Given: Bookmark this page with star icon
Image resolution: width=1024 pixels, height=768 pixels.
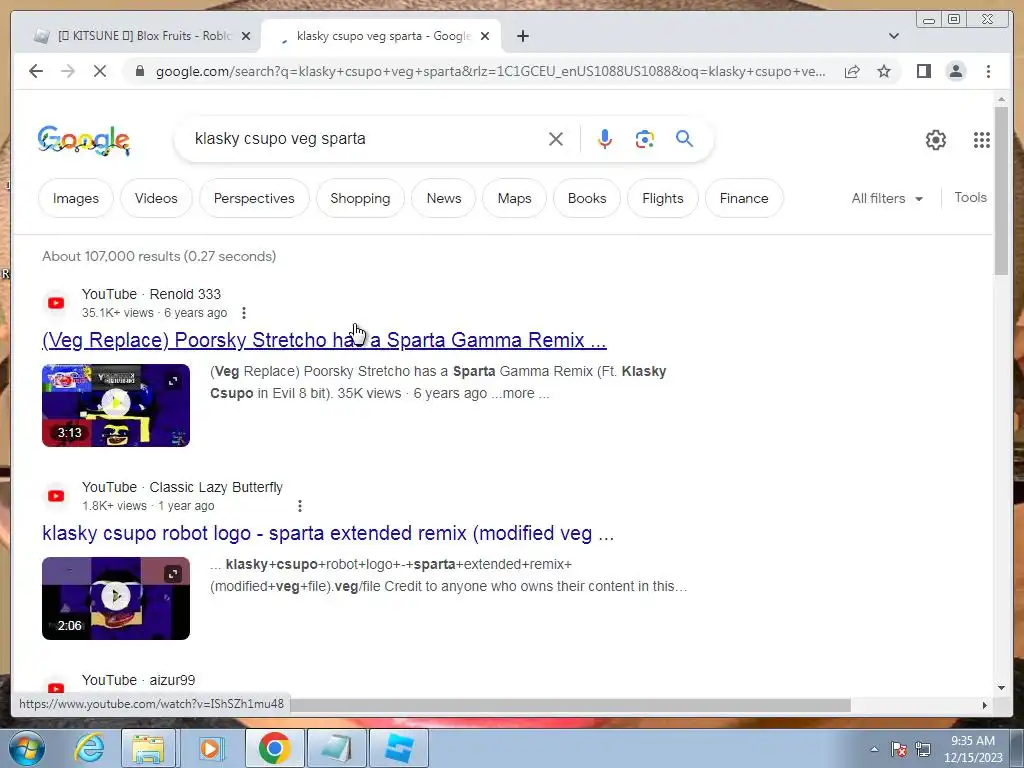Looking at the screenshot, I should click(884, 71).
